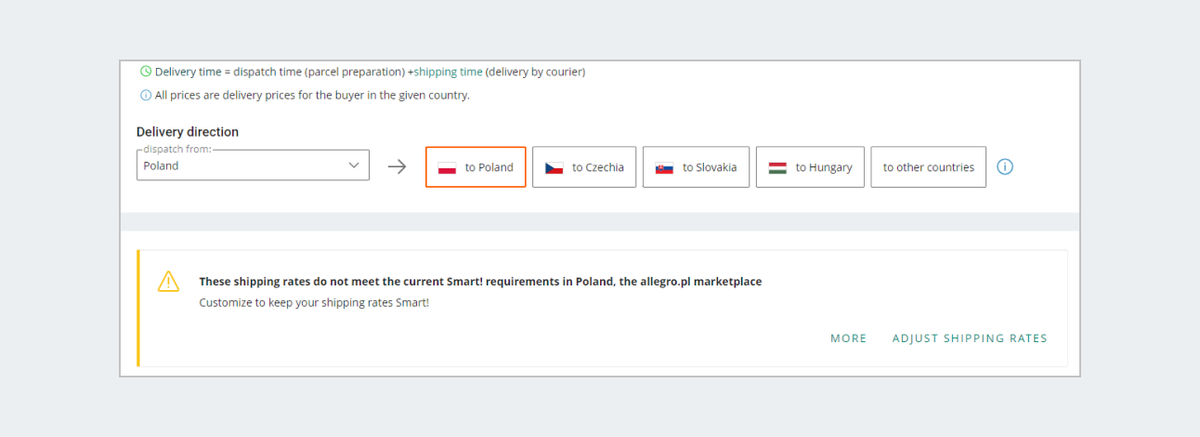This screenshot has height=437, width=1200.
Task: Expand the dispatch from chevron arrow
Action: pos(353,165)
